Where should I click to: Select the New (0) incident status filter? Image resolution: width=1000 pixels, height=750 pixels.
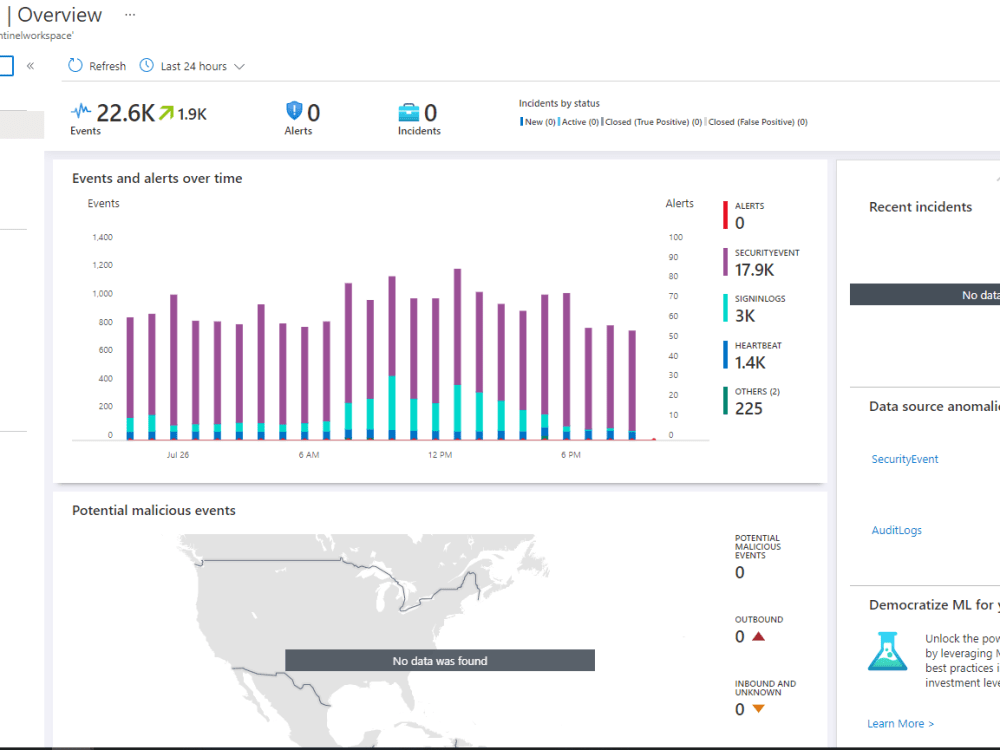click(538, 121)
